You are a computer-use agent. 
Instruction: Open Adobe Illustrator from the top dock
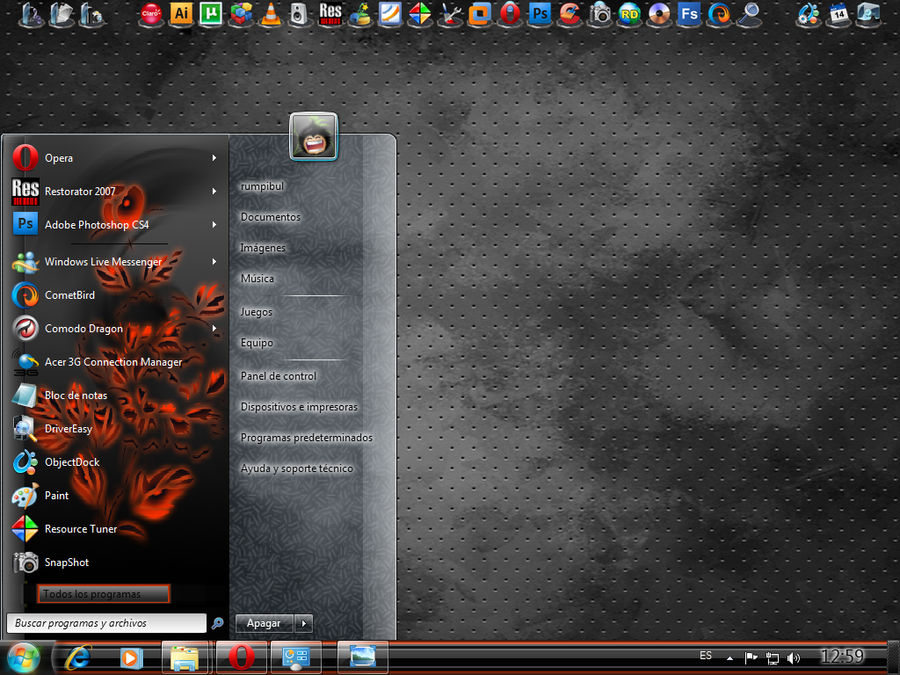click(181, 14)
